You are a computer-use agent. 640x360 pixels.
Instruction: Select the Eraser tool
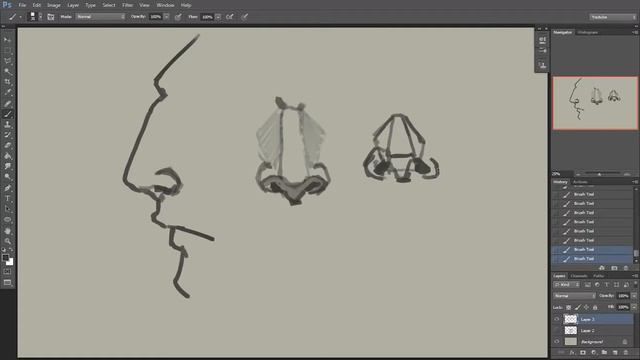tap(7, 146)
